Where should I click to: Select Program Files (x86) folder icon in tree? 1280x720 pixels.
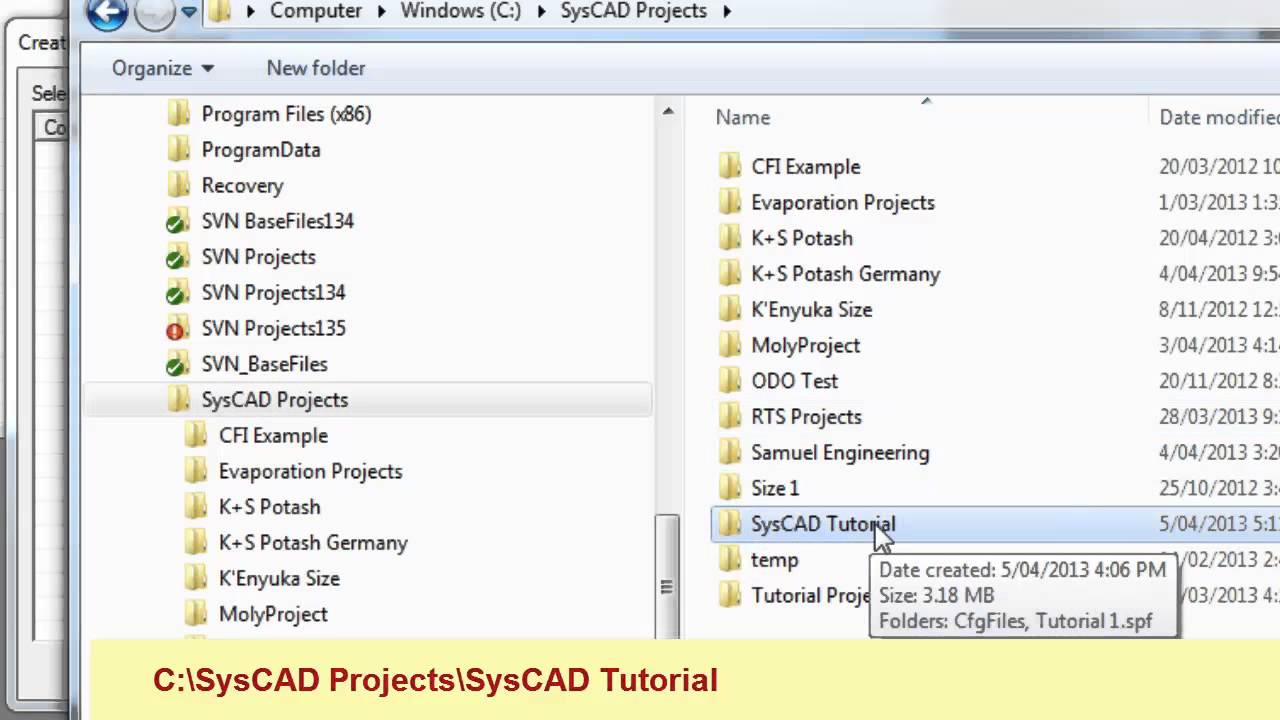point(178,114)
